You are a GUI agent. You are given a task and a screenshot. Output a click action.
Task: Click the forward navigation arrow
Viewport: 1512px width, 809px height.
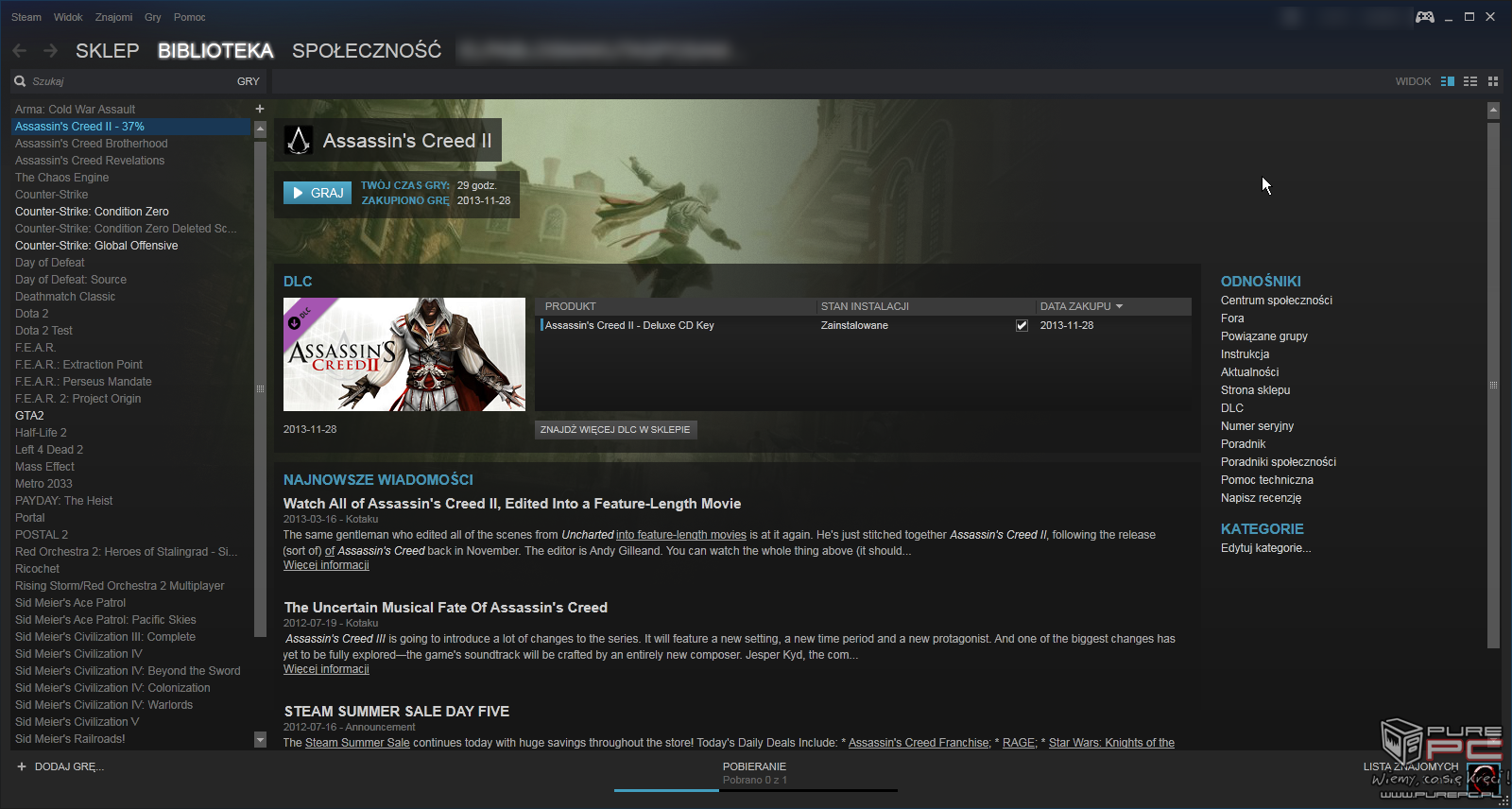click(x=50, y=51)
